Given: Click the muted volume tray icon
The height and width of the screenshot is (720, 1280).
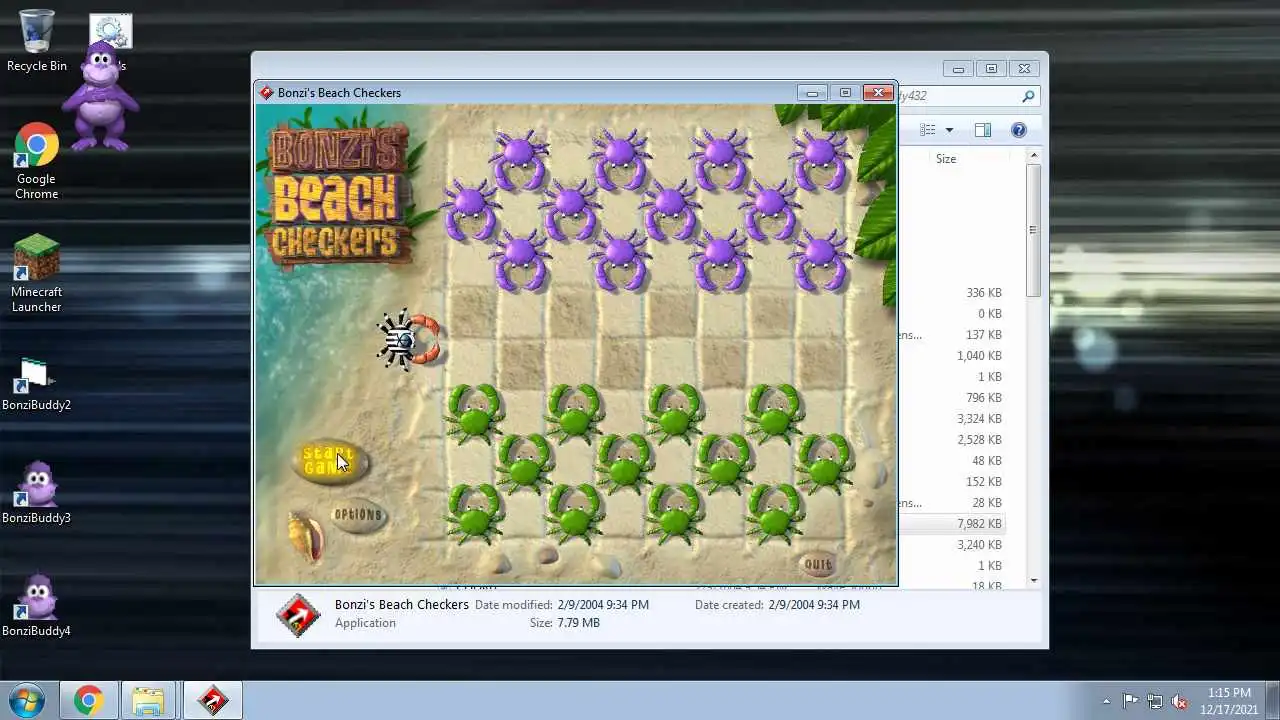Looking at the screenshot, I should 1180,701.
